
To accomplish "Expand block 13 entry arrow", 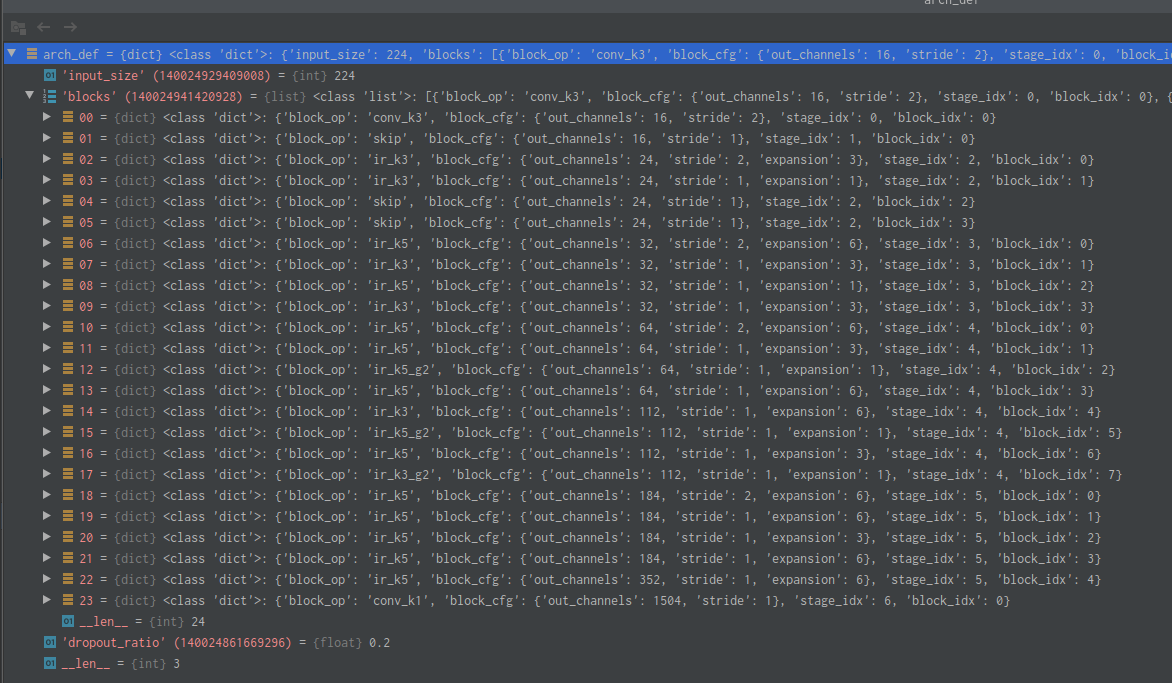I will [46, 389].
